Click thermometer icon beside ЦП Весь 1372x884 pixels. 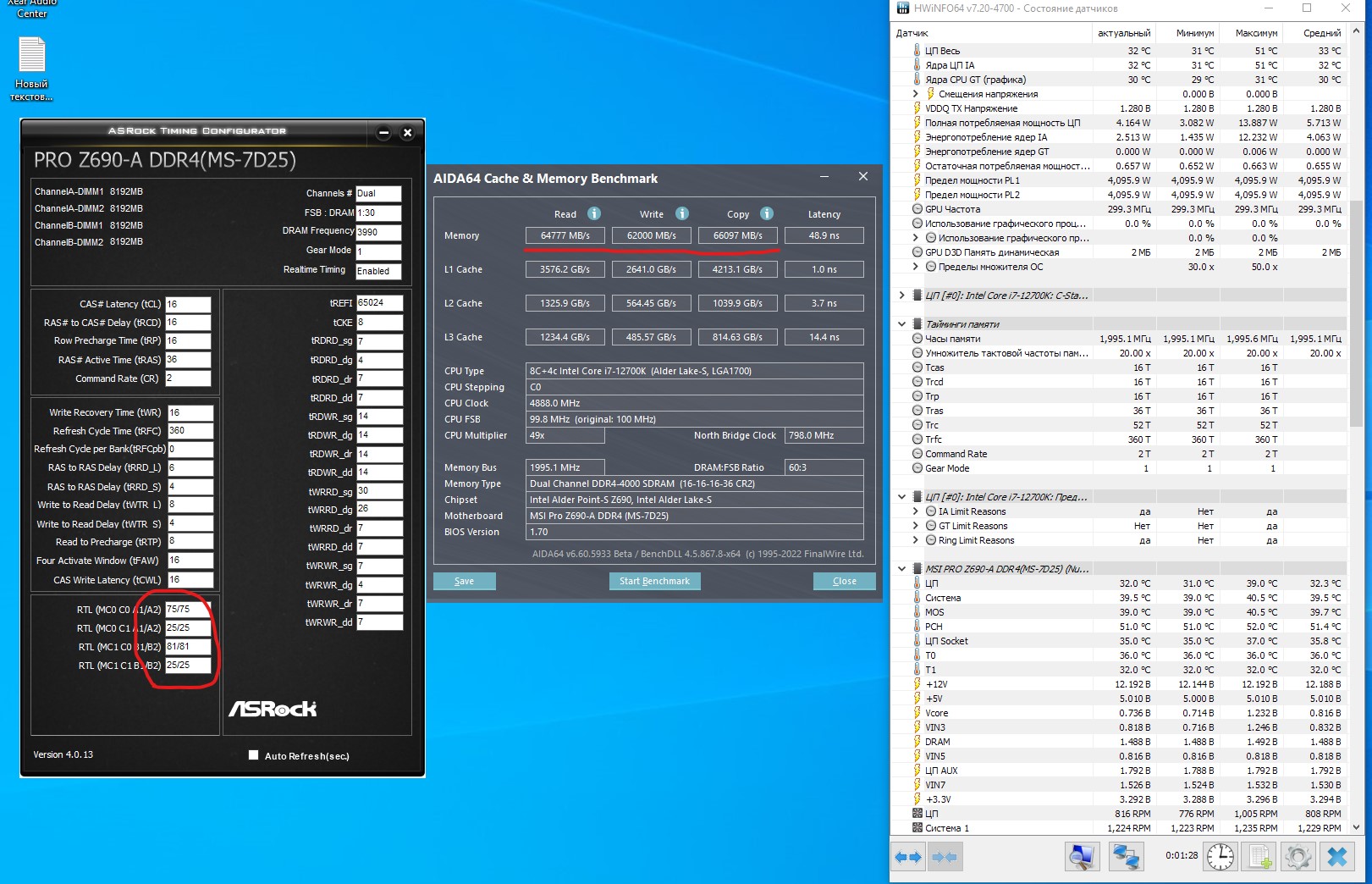tap(917, 51)
